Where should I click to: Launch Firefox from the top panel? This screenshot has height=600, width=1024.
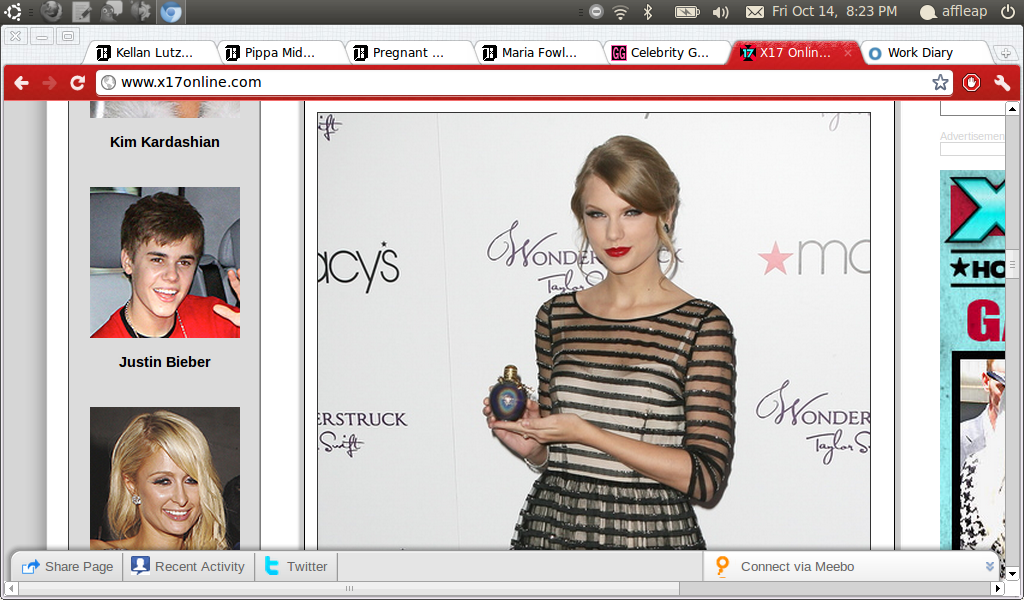click(x=51, y=11)
